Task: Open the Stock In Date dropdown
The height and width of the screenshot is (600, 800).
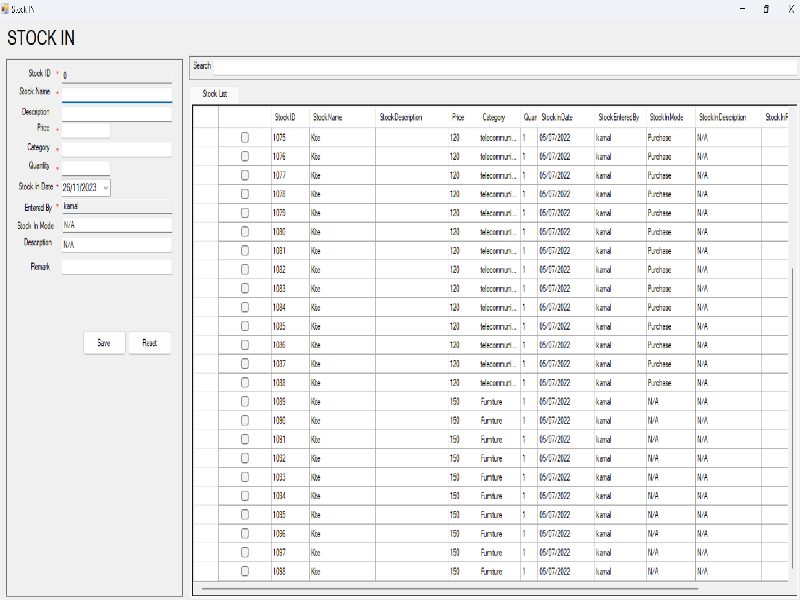Action: [106, 187]
